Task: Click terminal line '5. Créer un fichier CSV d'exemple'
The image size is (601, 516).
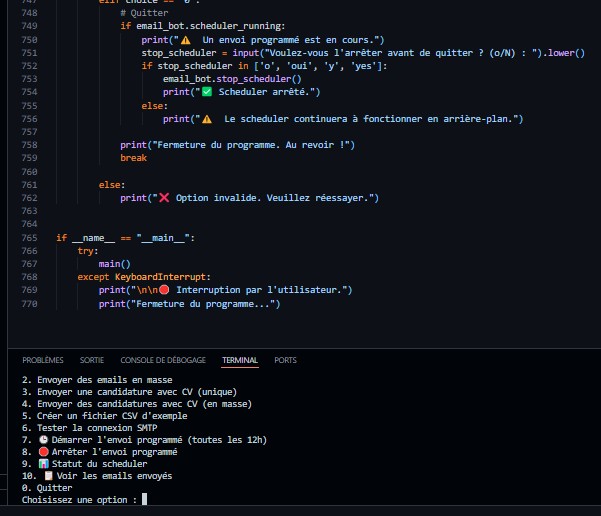Action: [x=105, y=416]
